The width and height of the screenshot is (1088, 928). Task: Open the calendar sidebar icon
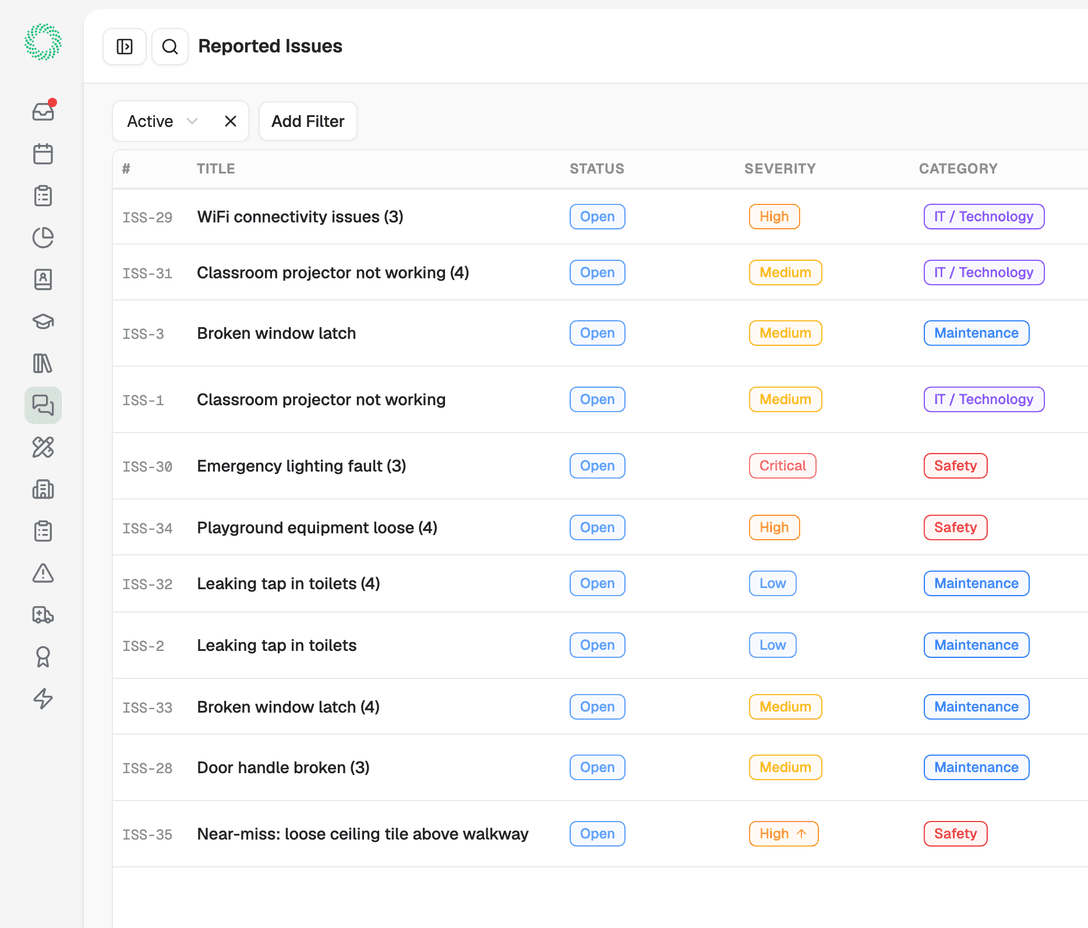tap(43, 153)
